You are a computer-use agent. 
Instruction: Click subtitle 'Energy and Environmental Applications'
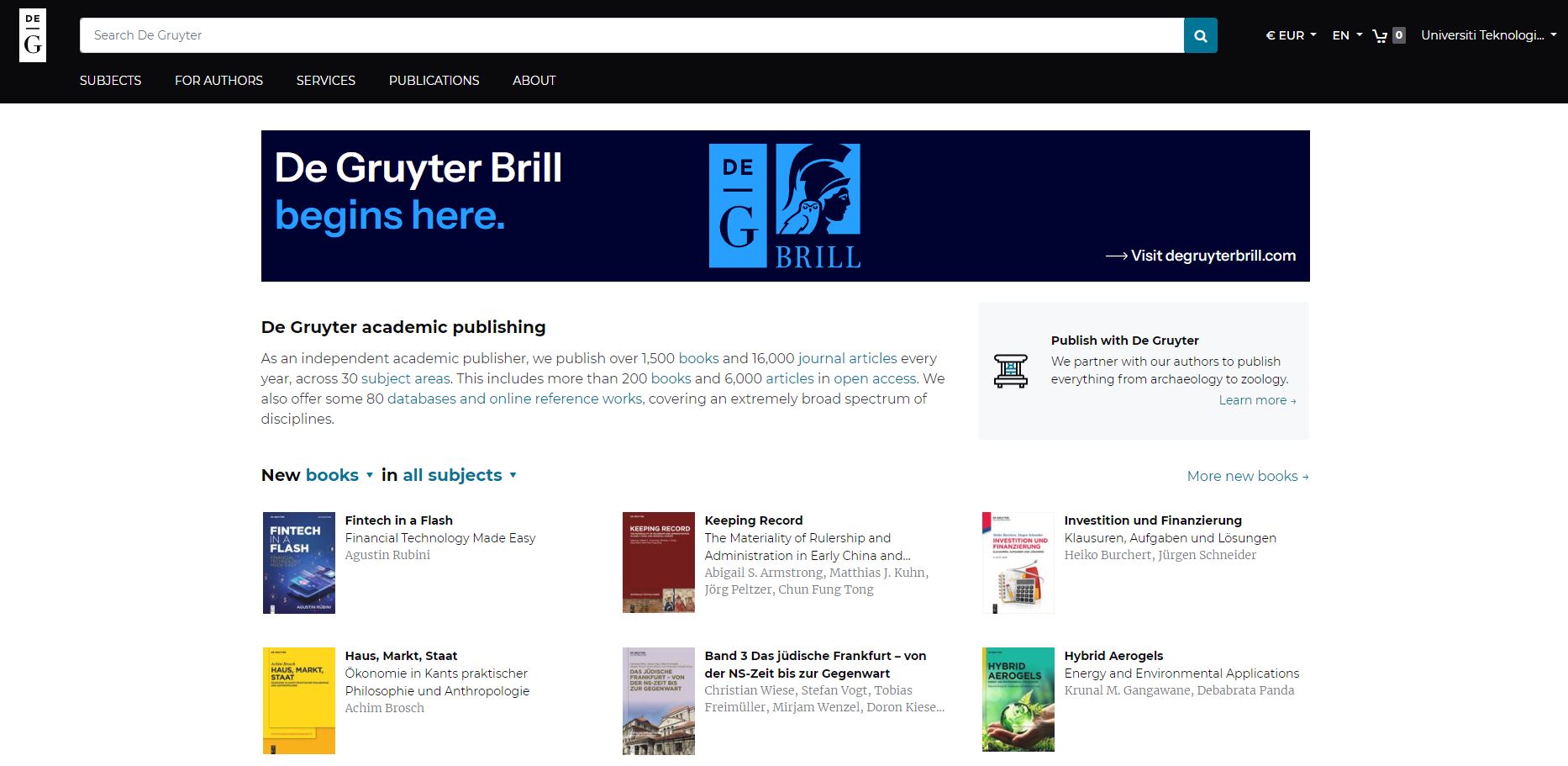pos(1181,674)
